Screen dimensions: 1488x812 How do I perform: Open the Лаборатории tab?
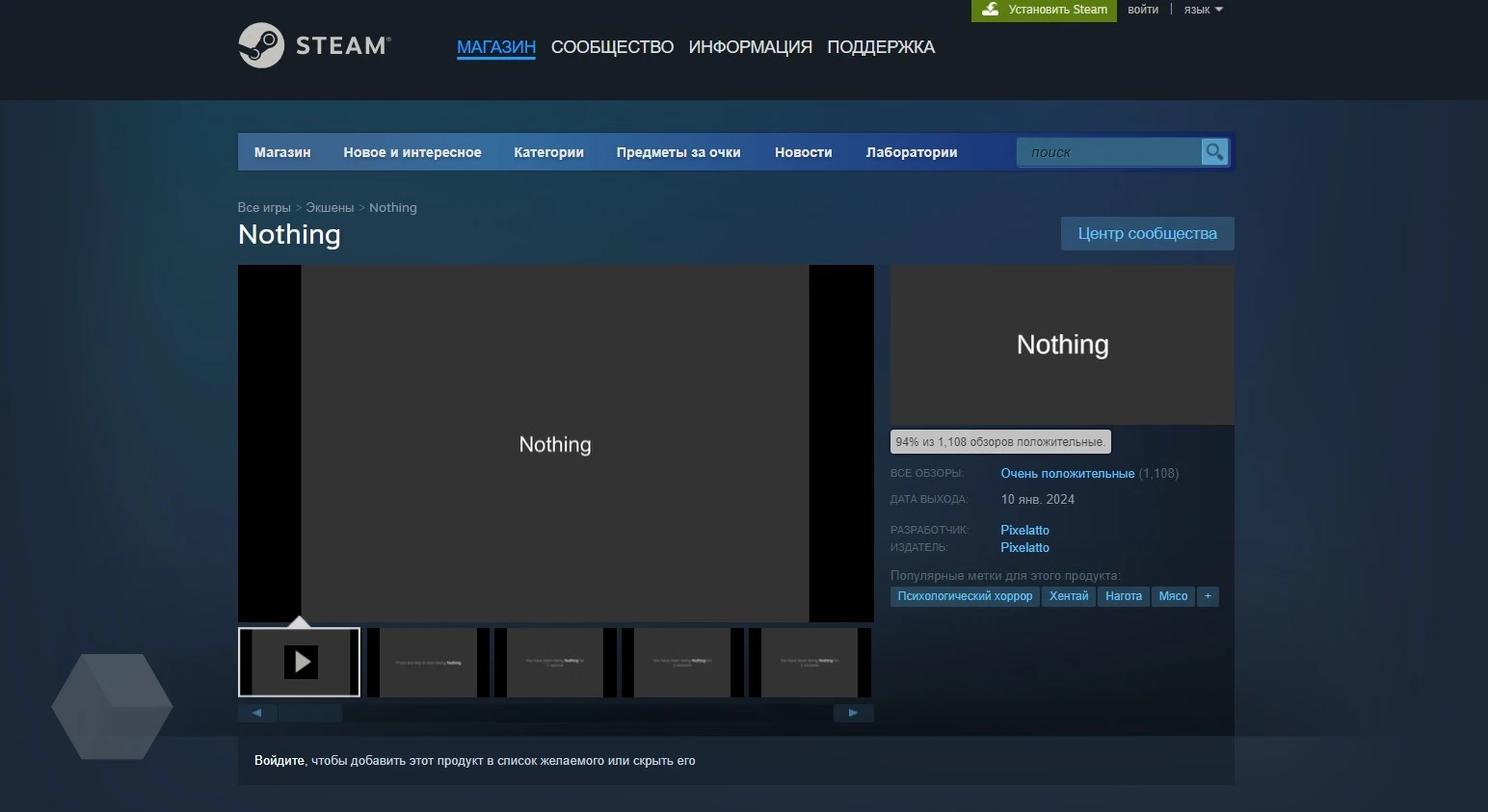912,152
